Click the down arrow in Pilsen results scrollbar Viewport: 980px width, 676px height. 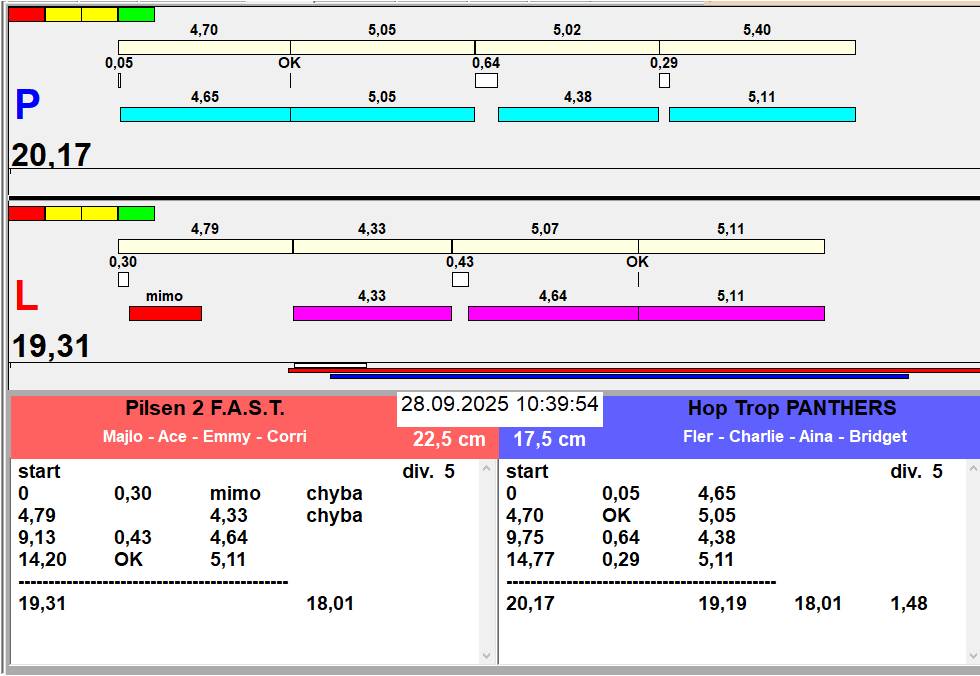pyautogui.click(x=487, y=656)
